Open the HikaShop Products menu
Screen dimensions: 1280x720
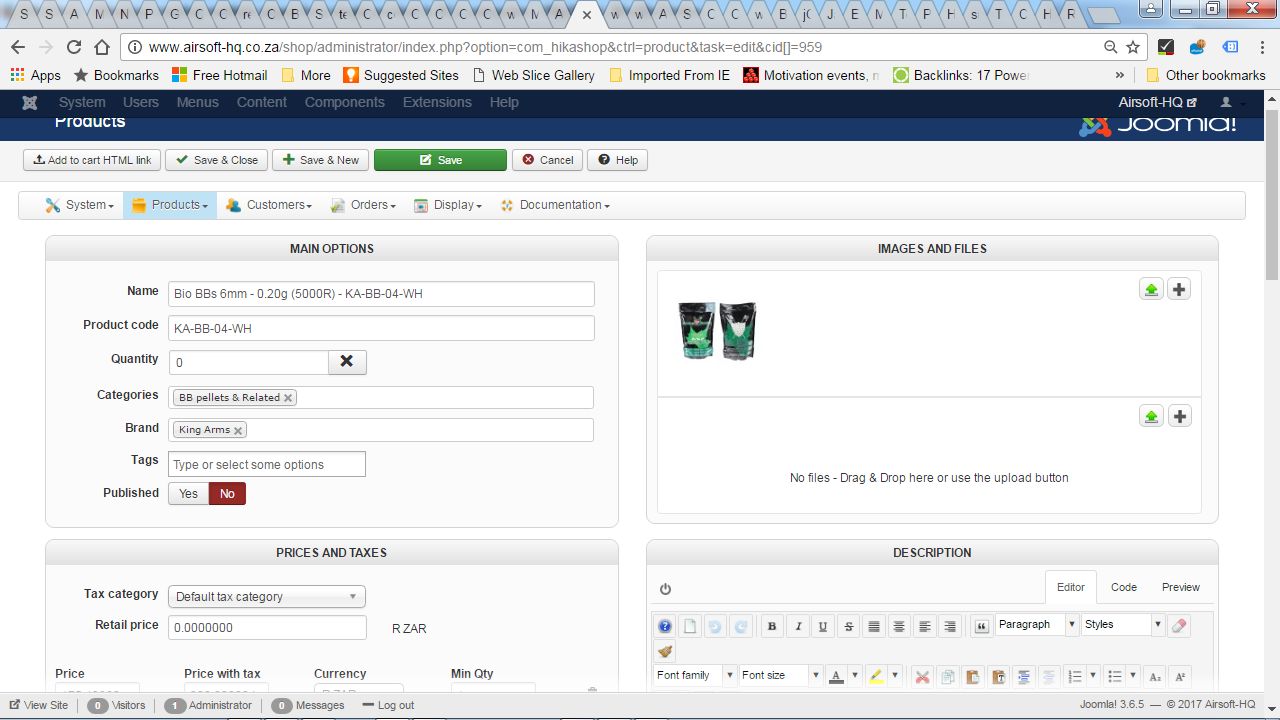click(x=170, y=205)
